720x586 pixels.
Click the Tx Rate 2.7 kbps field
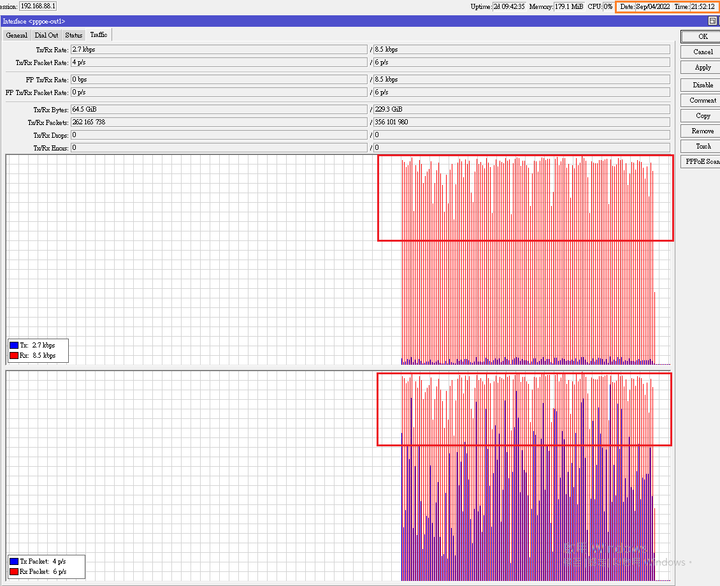click(x=219, y=50)
